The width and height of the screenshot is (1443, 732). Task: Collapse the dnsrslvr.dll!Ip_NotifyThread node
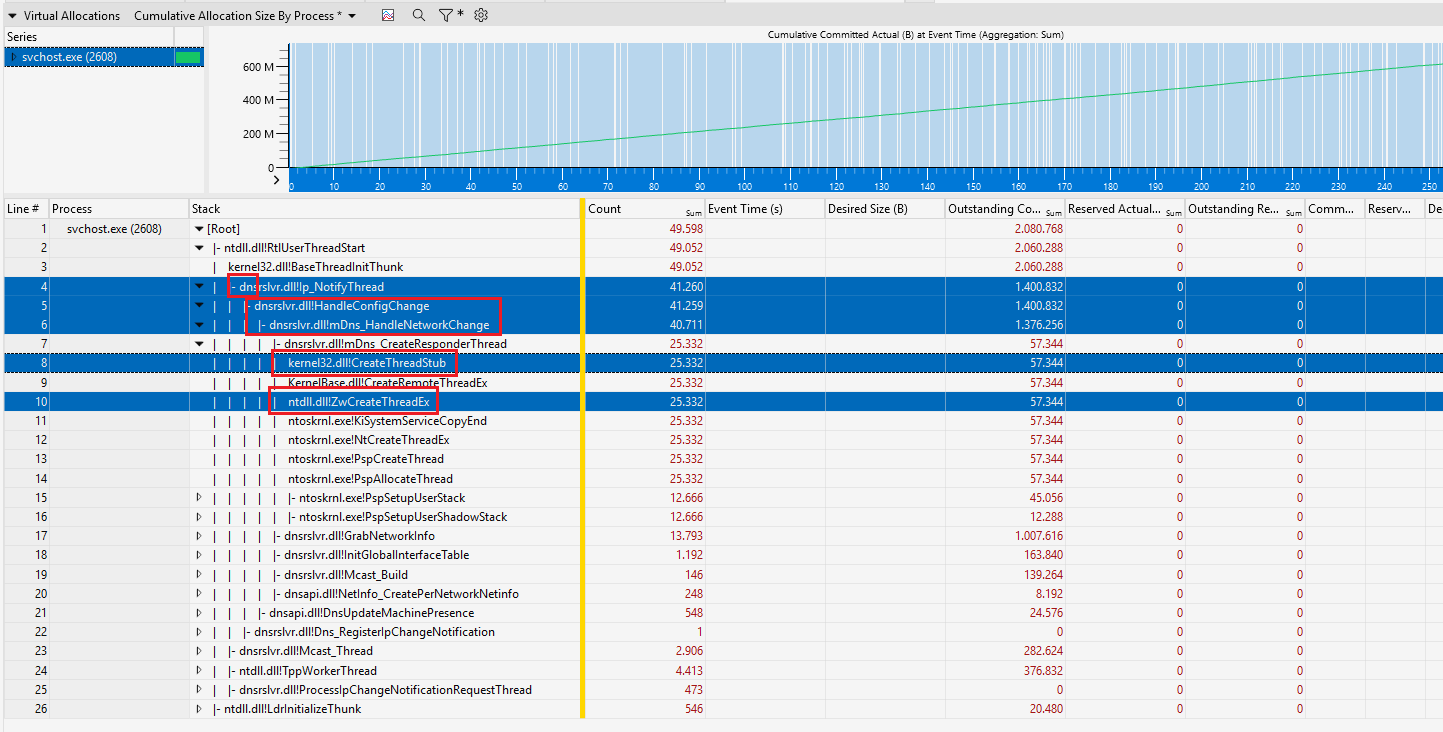point(199,287)
